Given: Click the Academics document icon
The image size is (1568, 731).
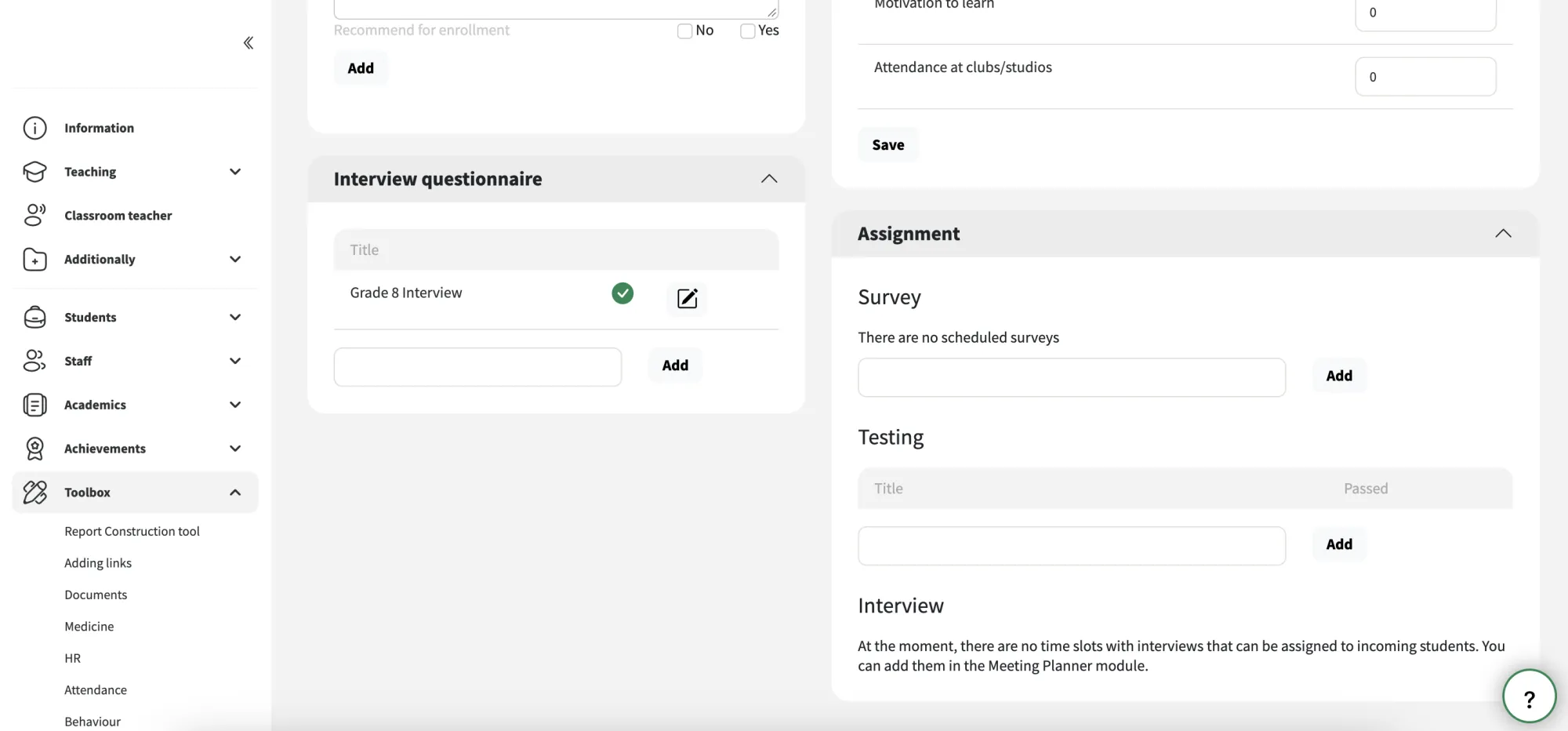Looking at the screenshot, I should pos(34,405).
